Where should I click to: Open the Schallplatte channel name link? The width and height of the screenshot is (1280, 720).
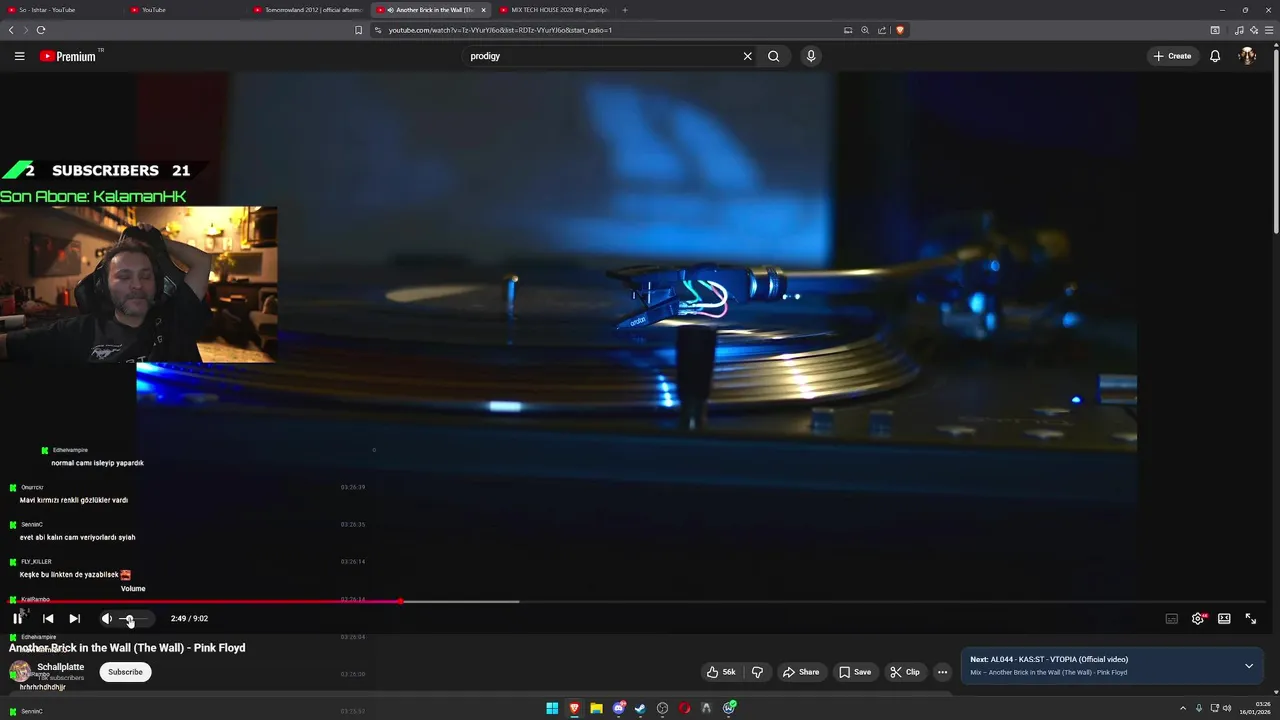(x=61, y=667)
